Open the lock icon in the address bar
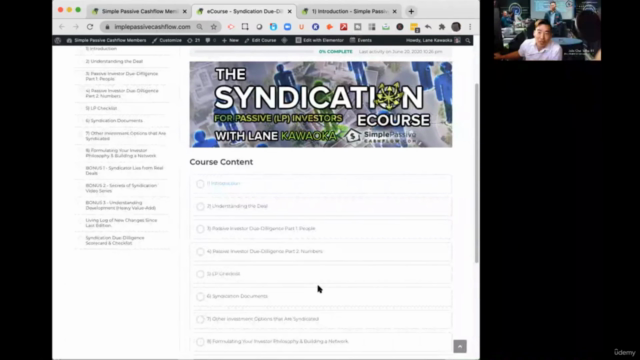 107,27
